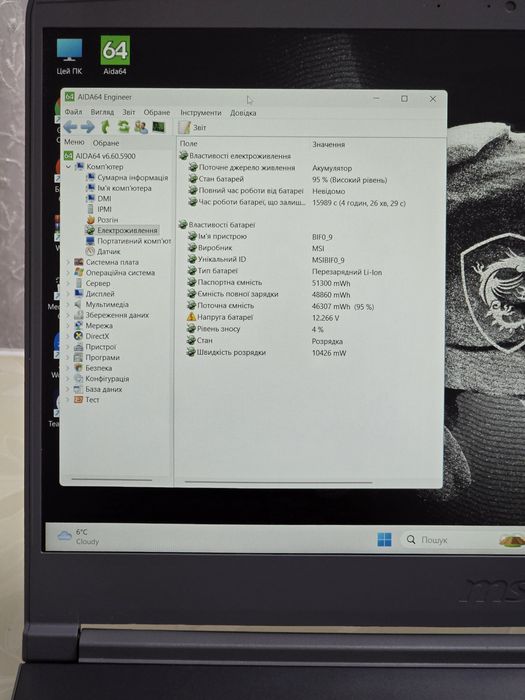Click the Пристрої node icon
Image resolution: width=525 pixels, height=700 pixels.
[x=79, y=347]
